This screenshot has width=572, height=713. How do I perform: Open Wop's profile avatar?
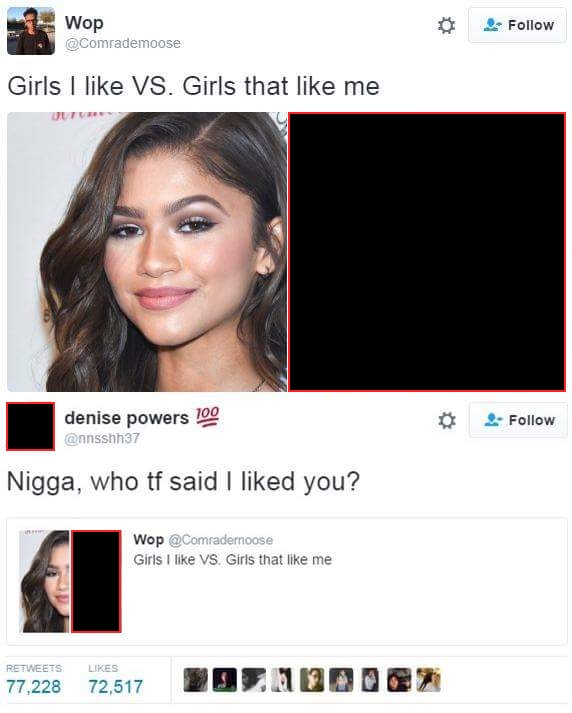[31, 31]
